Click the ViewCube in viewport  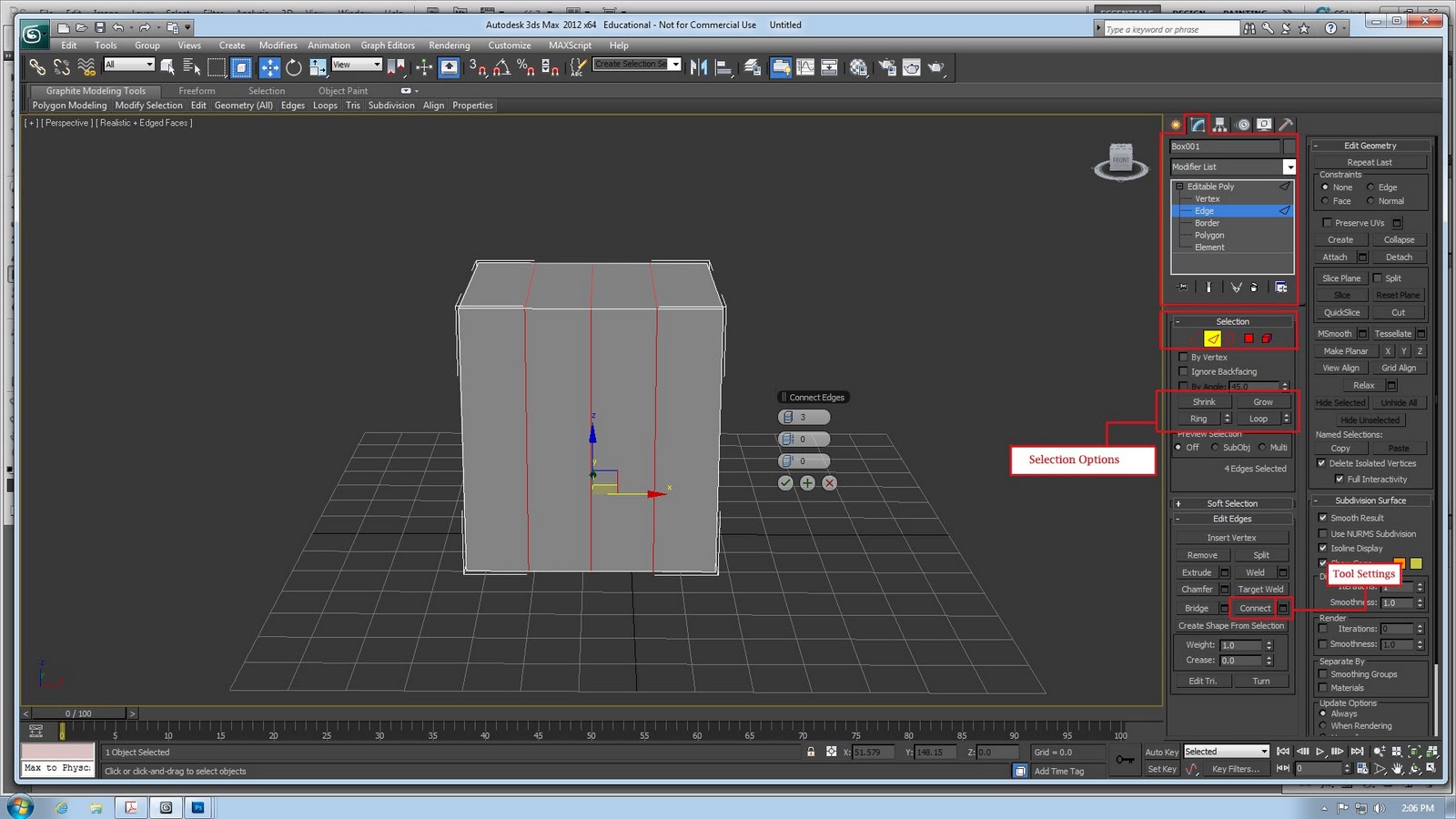pos(1120,161)
